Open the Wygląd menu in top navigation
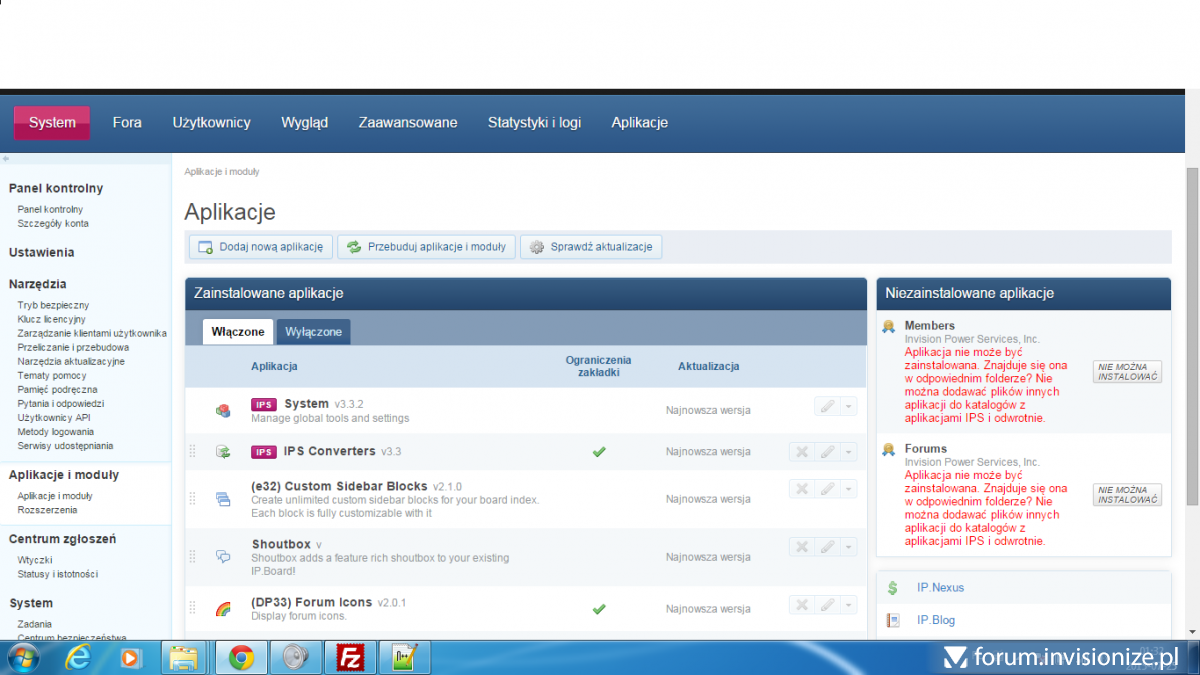This screenshot has height=675, width=1200. coord(304,123)
